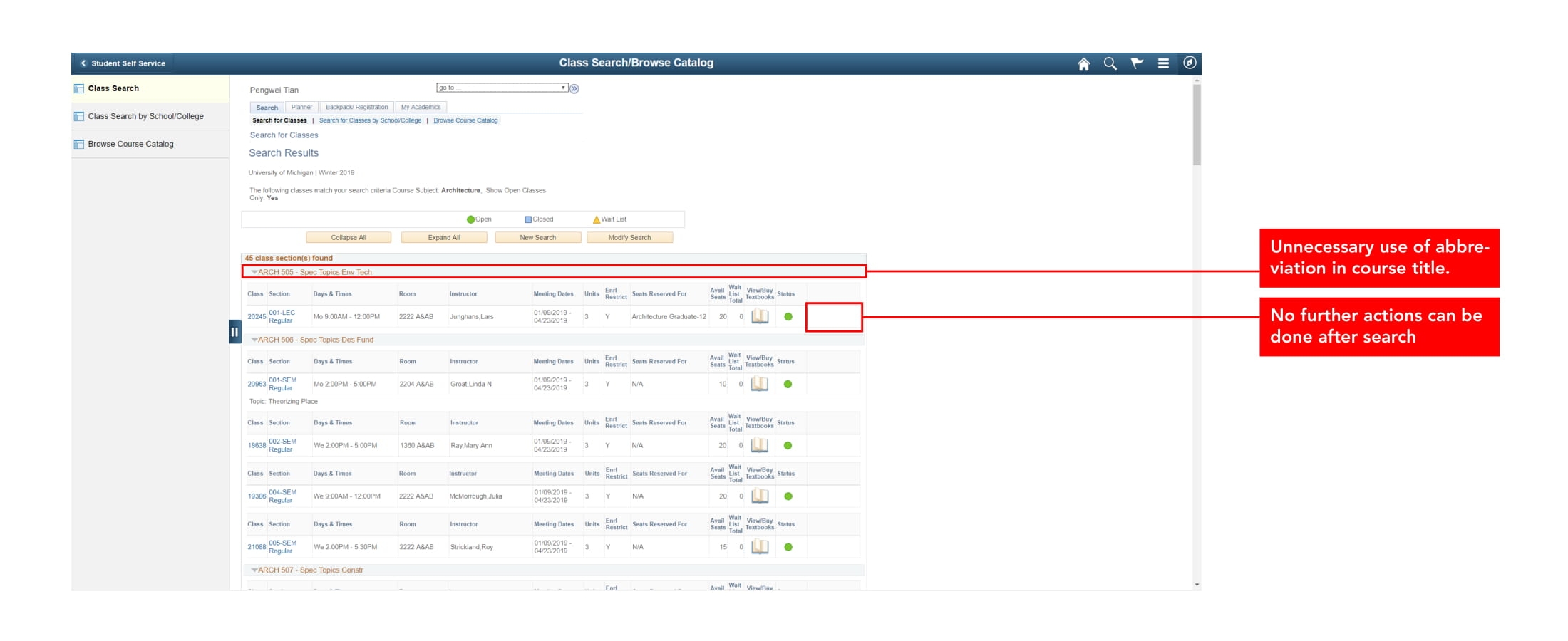This screenshot has width=1568, height=641.
Task: Switch to the My Academics tab
Action: click(x=421, y=108)
